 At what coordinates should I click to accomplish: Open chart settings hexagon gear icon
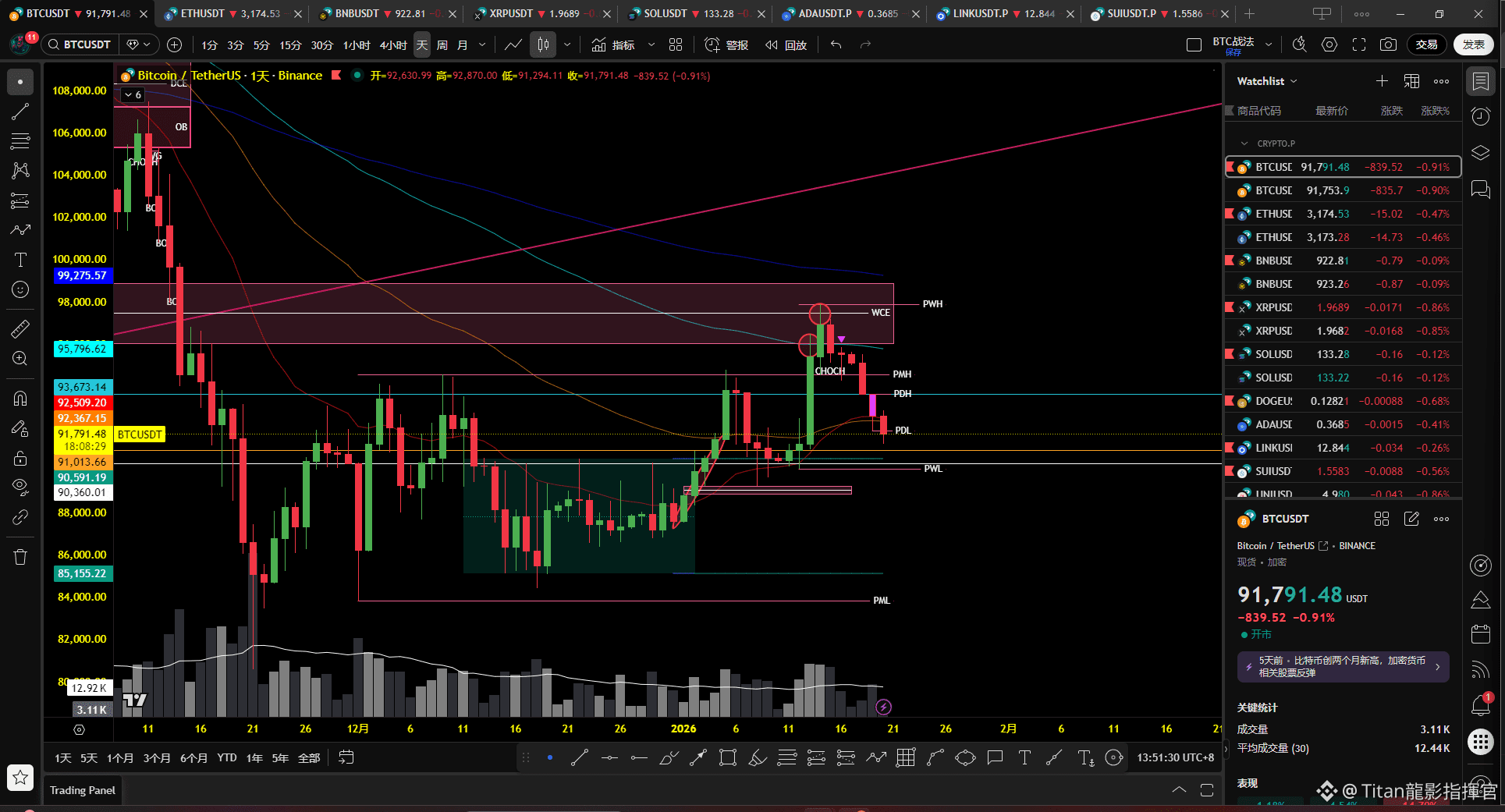[x=1329, y=44]
